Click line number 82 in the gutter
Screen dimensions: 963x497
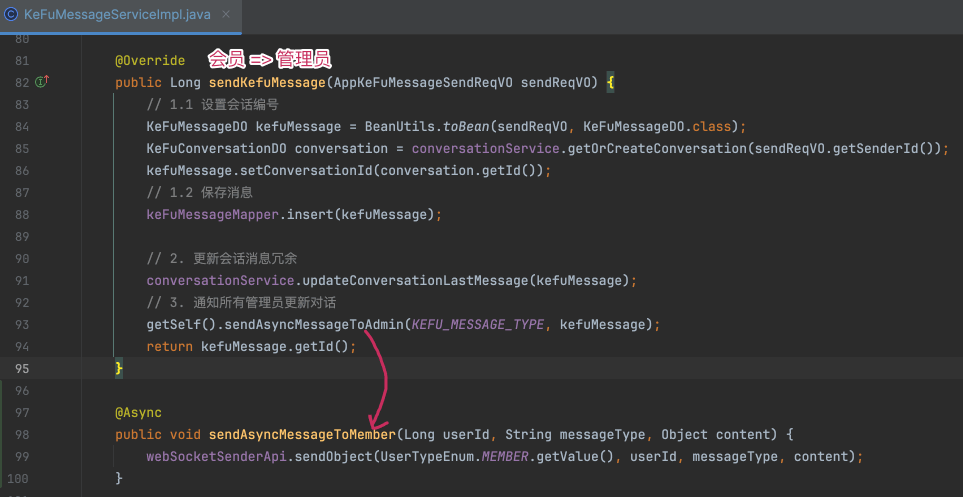[x=22, y=82]
